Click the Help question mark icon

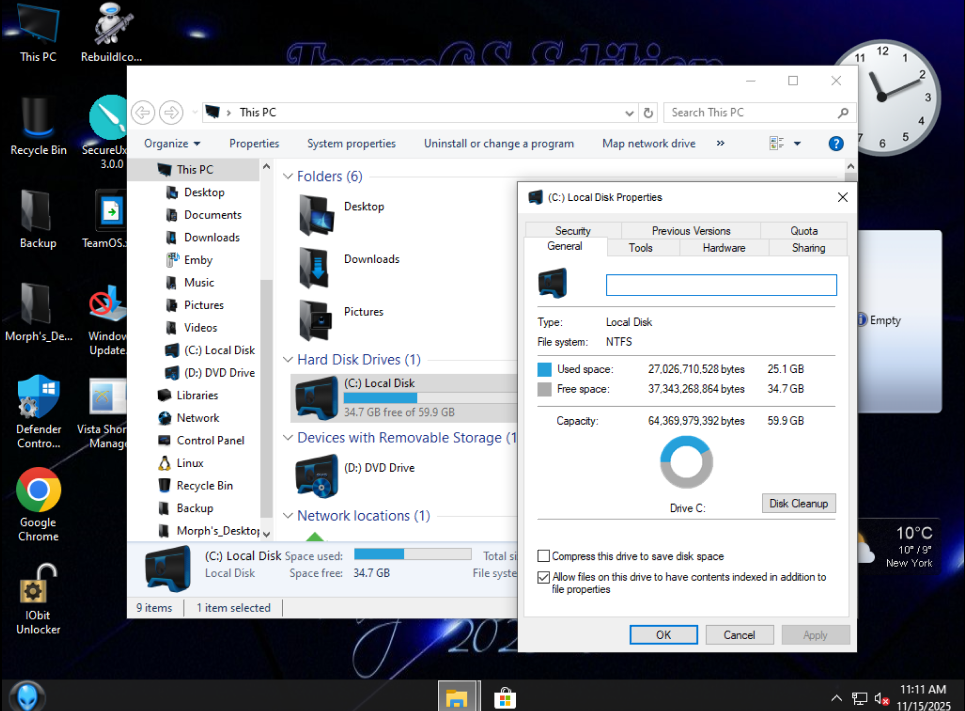click(x=836, y=144)
